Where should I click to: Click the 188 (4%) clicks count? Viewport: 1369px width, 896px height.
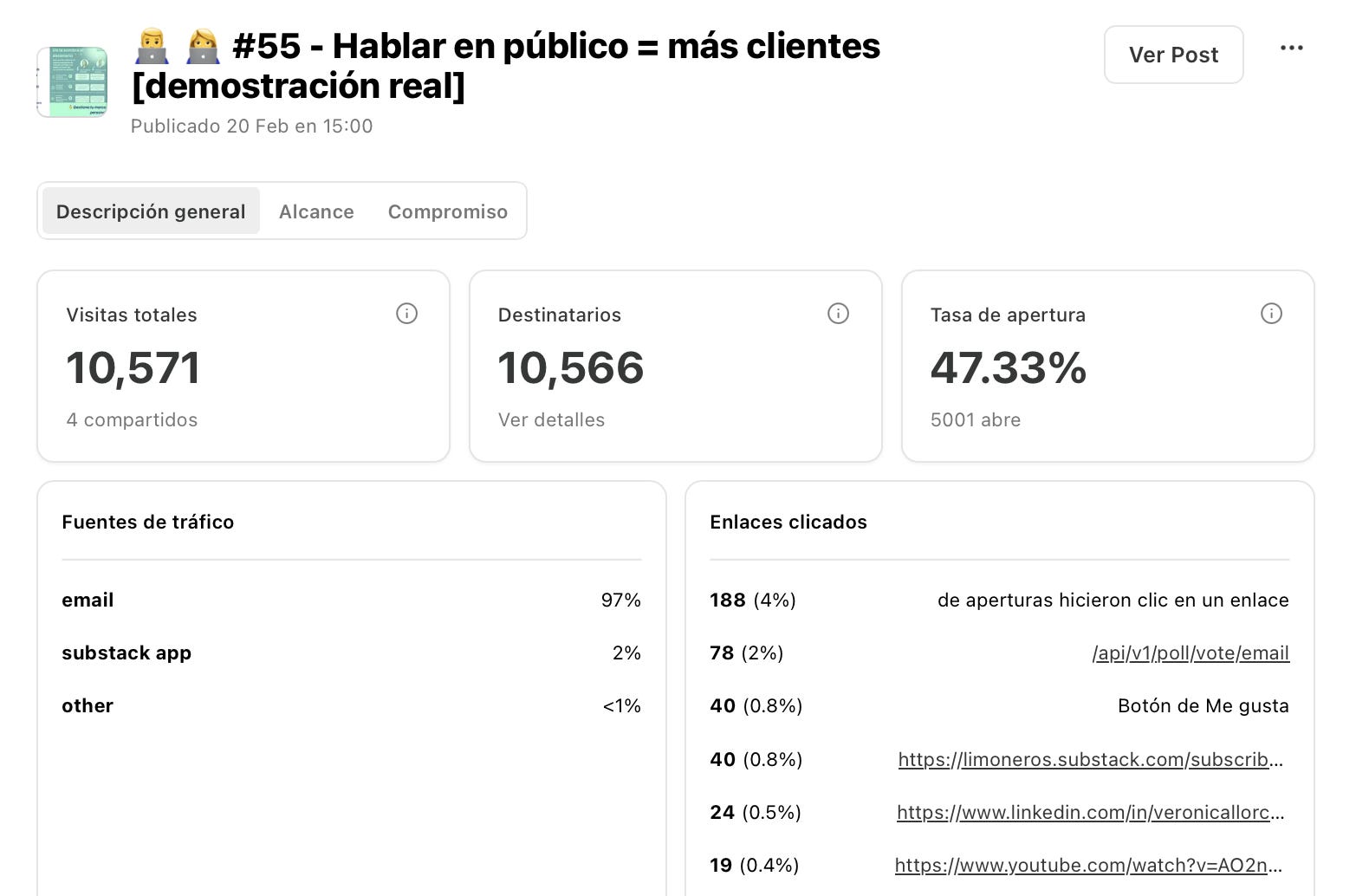(x=753, y=600)
